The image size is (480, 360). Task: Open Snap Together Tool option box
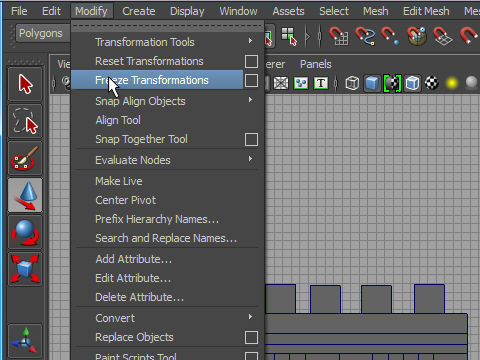[251, 139]
